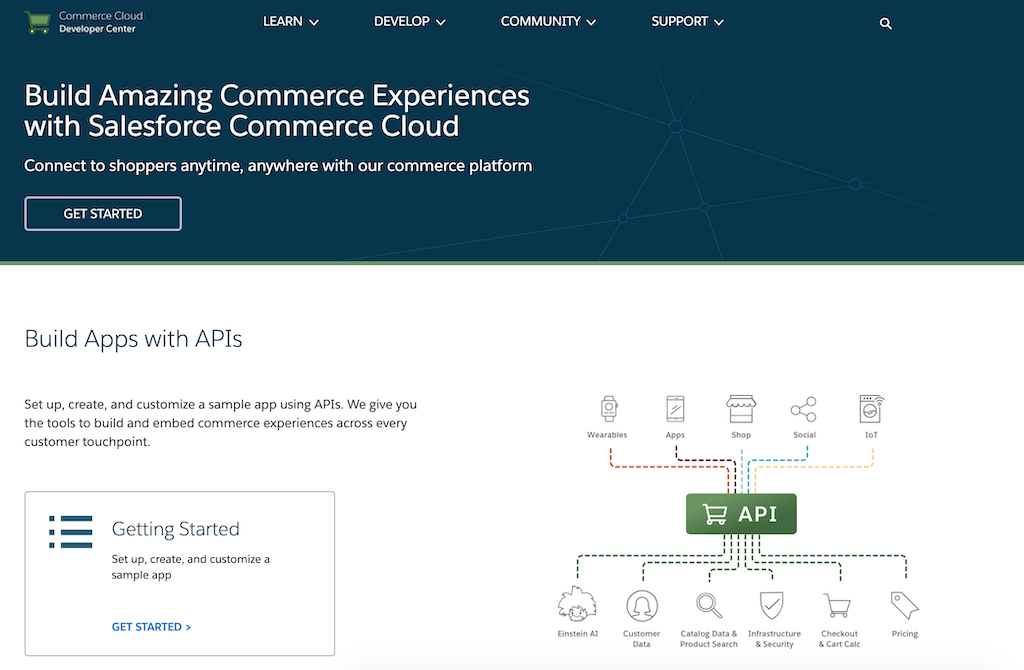1024x670 pixels.
Task: Click the Wearables watch icon
Action: tap(609, 409)
